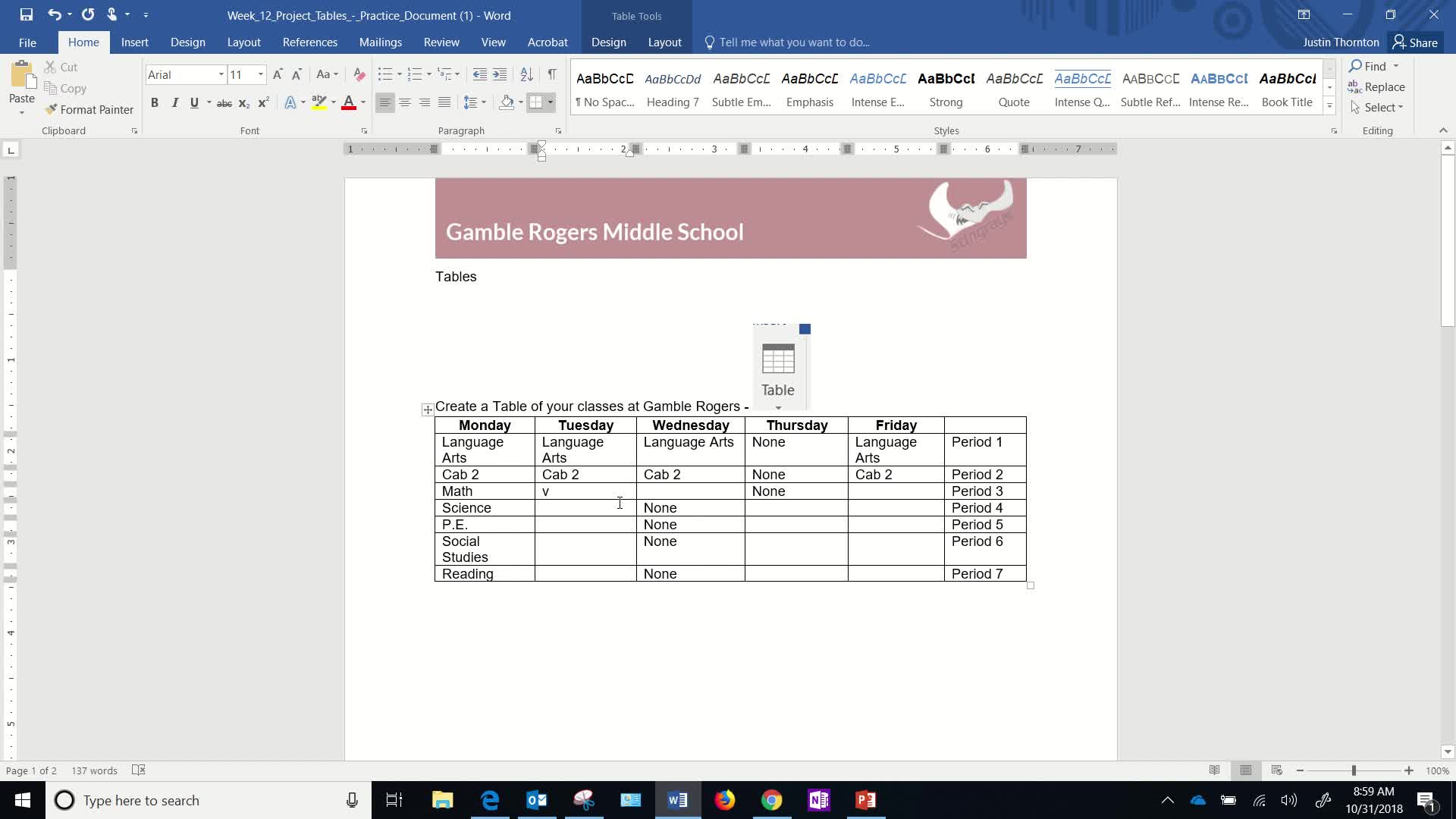Image resolution: width=1456 pixels, height=819 pixels.
Task: Click the vertical scrollbar down arrow
Action: click(x=1448, y=752)
